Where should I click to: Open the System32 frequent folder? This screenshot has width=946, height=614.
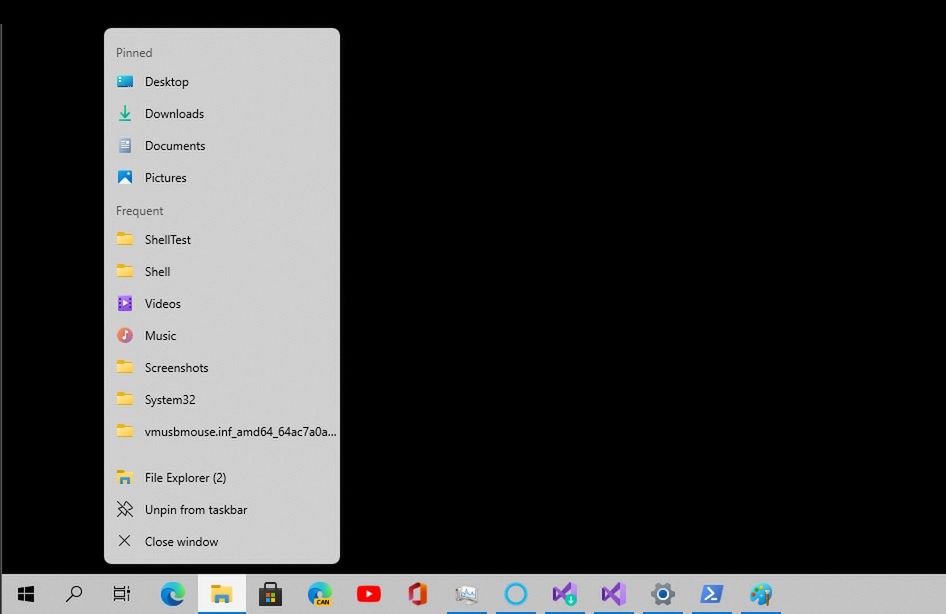click(170, 399)
